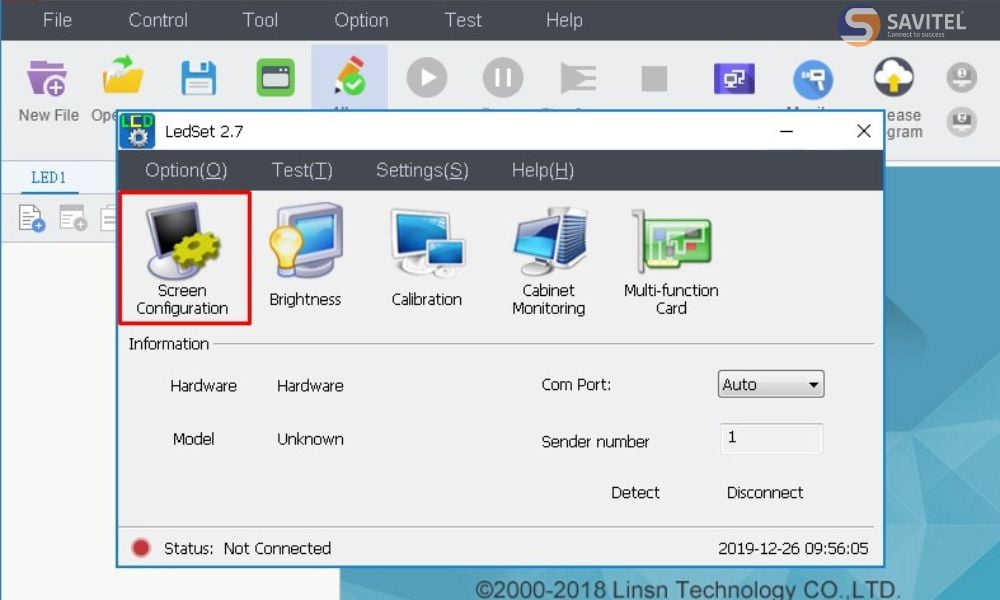Open the main window Option menu
The width and height of the screenshot is (1000, 600).
point(361,20)
